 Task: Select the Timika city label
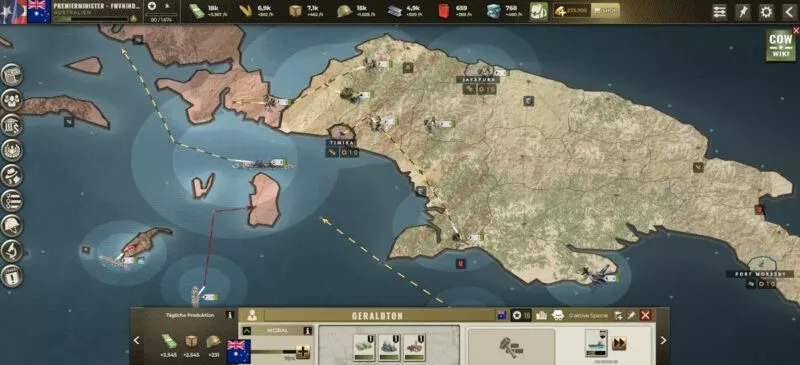[x=341, y=143]
